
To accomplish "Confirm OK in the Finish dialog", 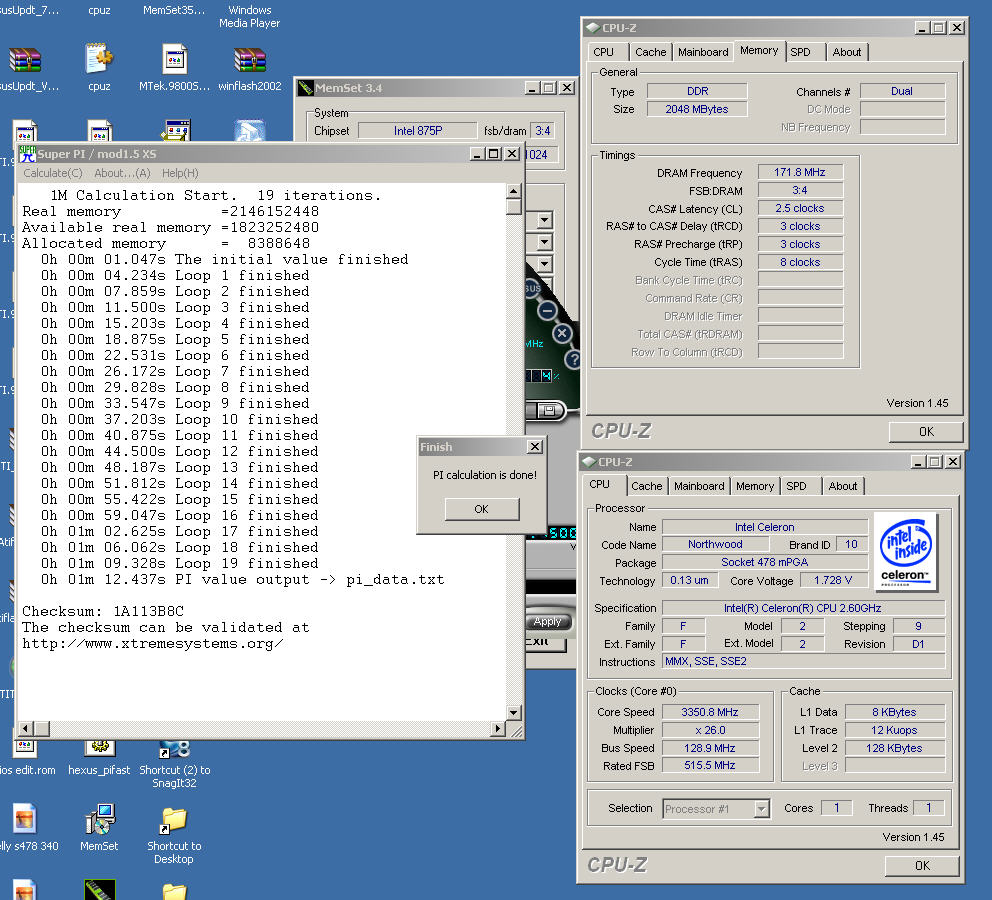I will tap(481, 509).
